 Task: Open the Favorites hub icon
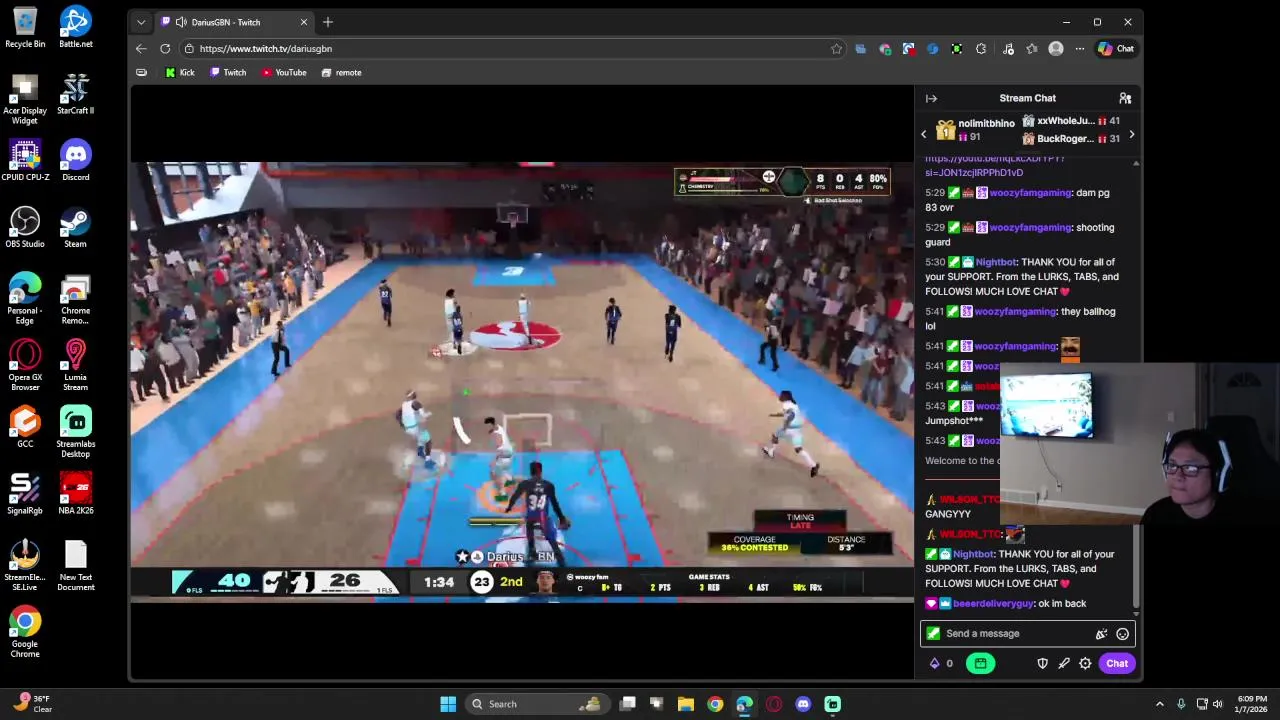click(x=1032, y=48)
